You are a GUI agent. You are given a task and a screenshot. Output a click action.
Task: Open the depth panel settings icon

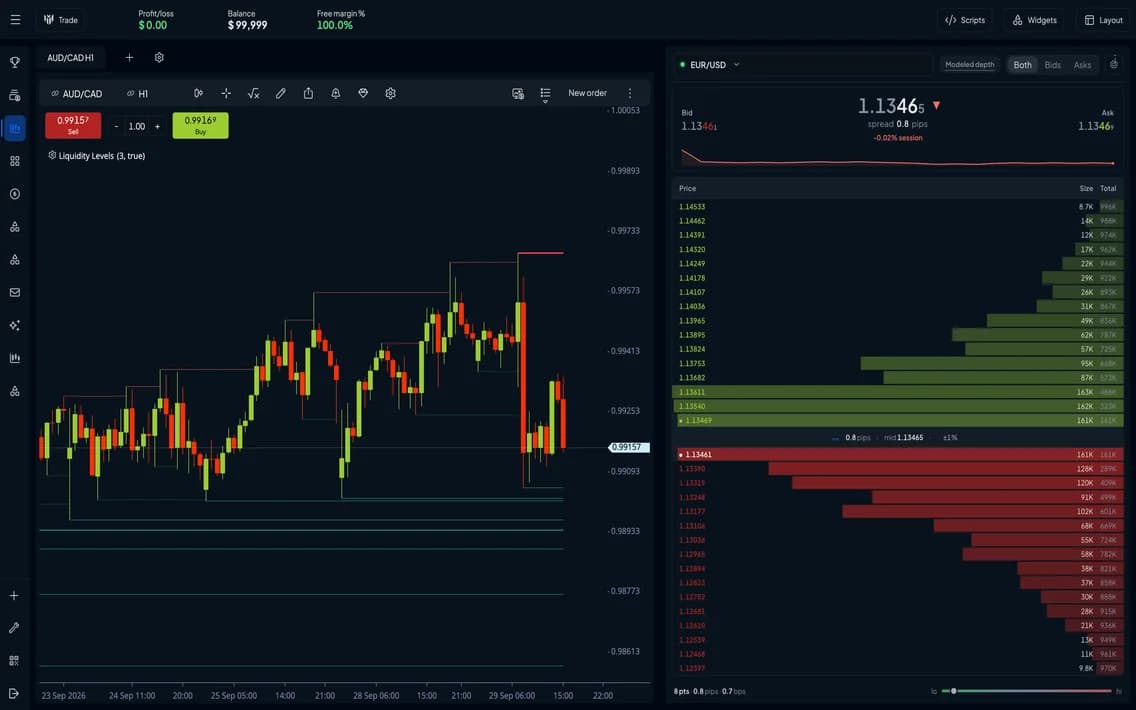tap(1114, 64)
